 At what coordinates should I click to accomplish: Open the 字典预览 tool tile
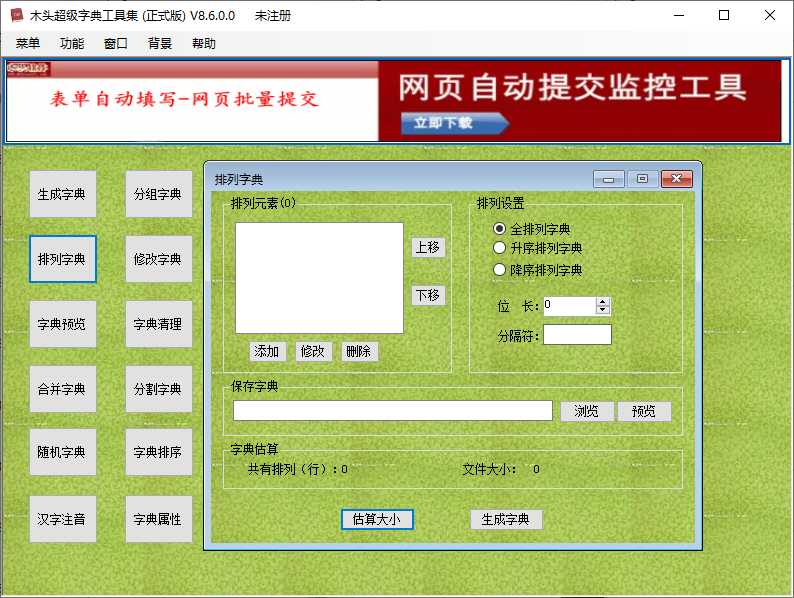point(63,324)
